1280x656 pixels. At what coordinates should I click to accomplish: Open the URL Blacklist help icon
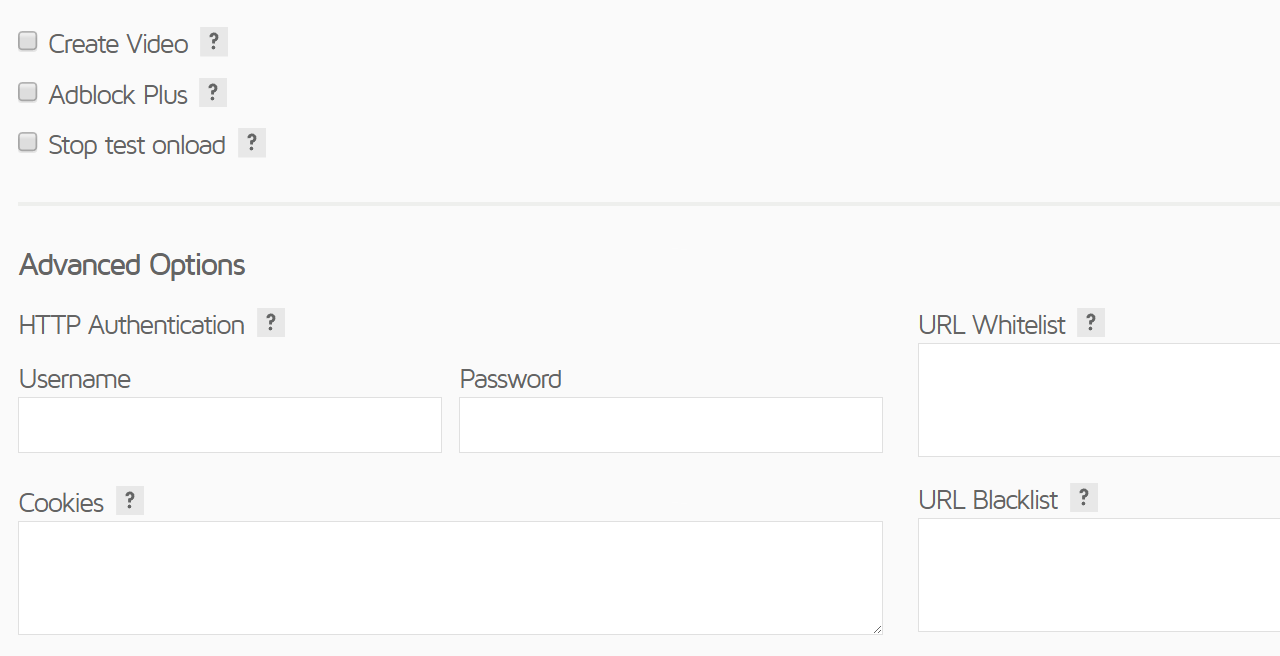point(1084,498)
